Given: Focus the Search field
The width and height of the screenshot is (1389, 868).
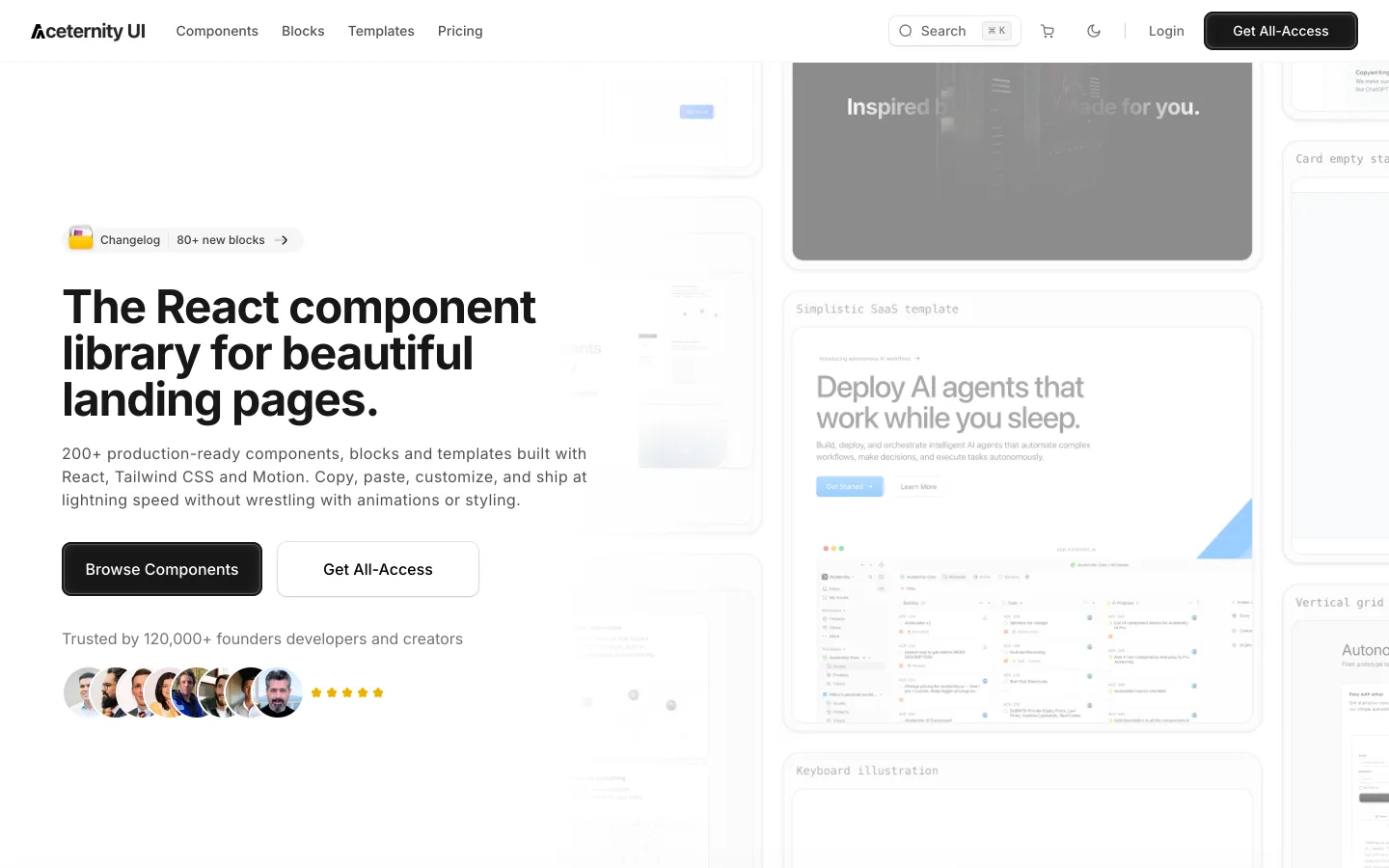Looking at the screenshot, I should pyautogui.click(x=954, y=31).
